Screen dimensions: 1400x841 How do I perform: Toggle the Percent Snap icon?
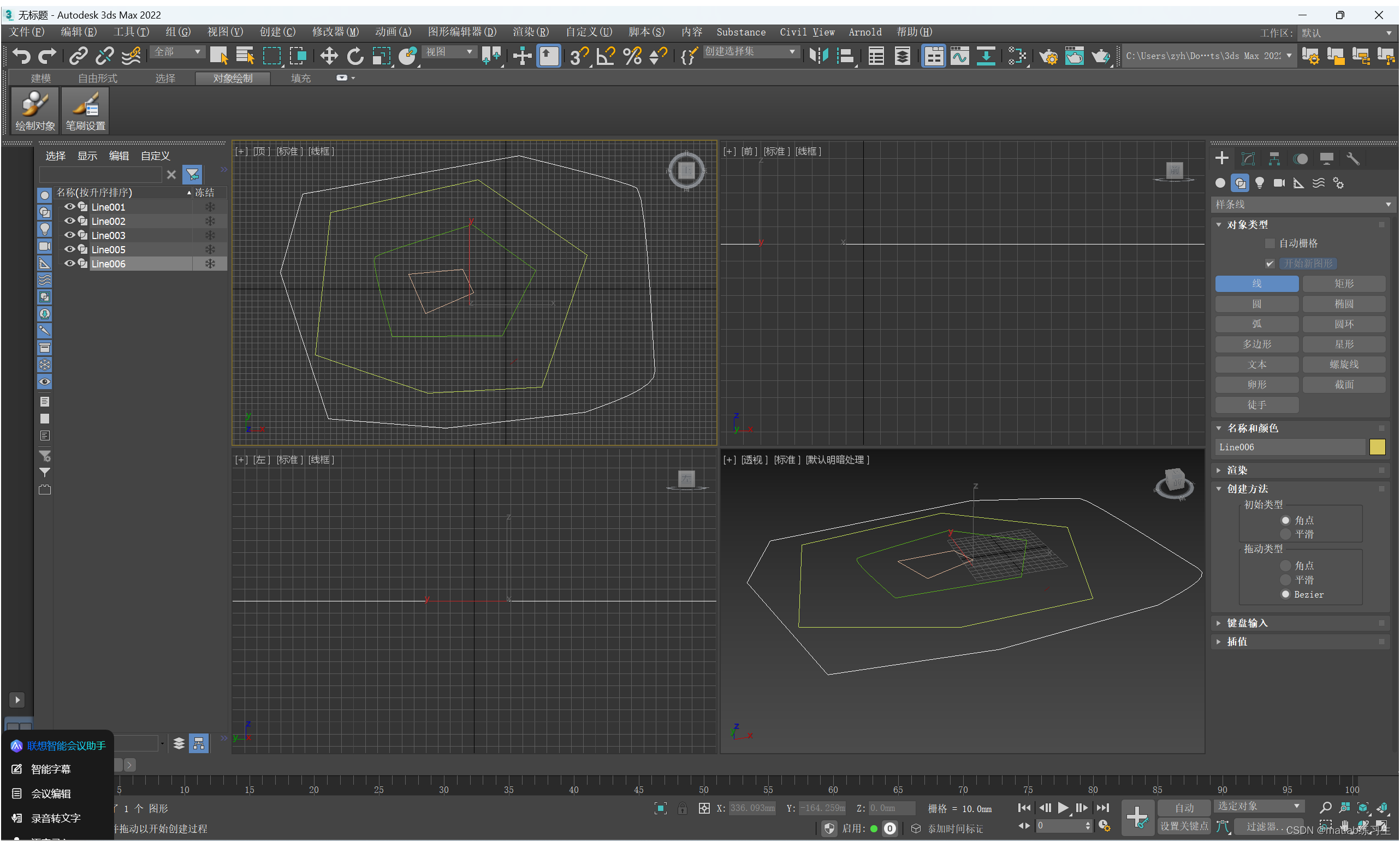[632, 56]
